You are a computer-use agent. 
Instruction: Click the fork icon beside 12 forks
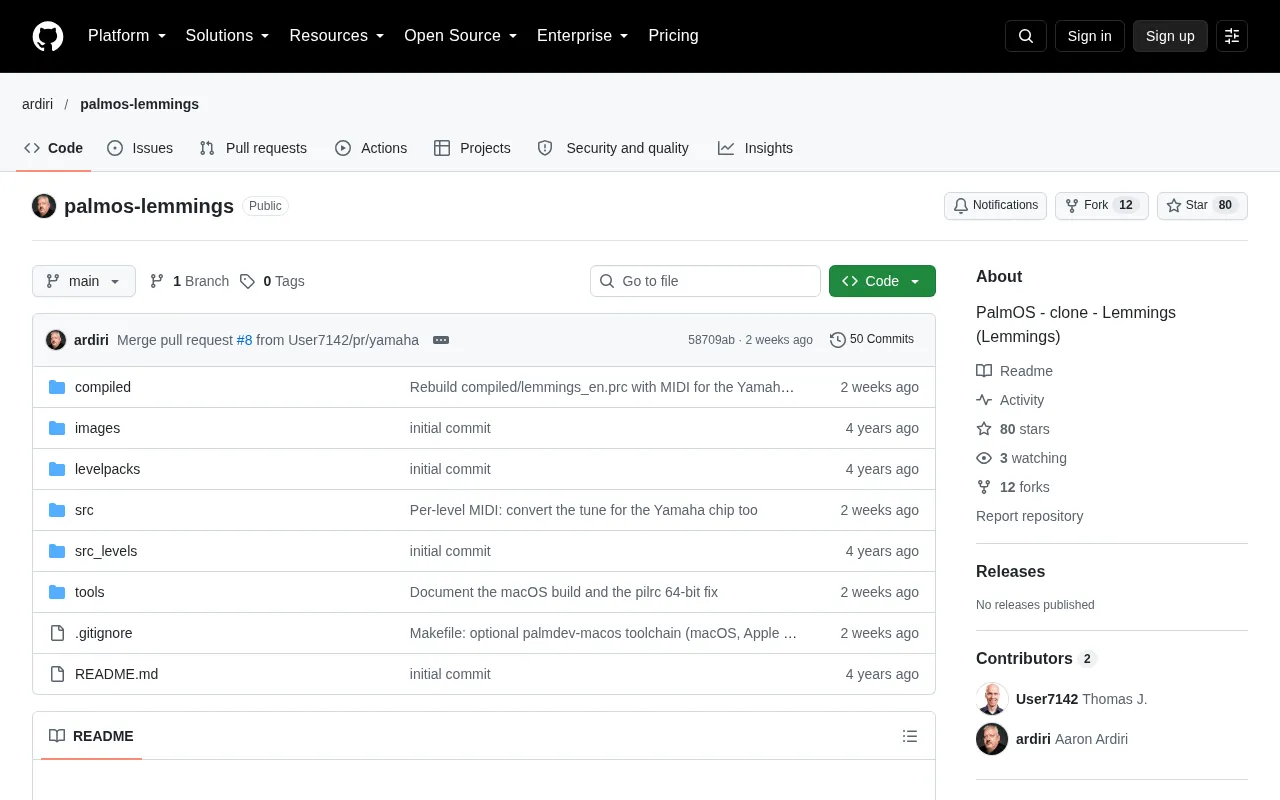984,487
